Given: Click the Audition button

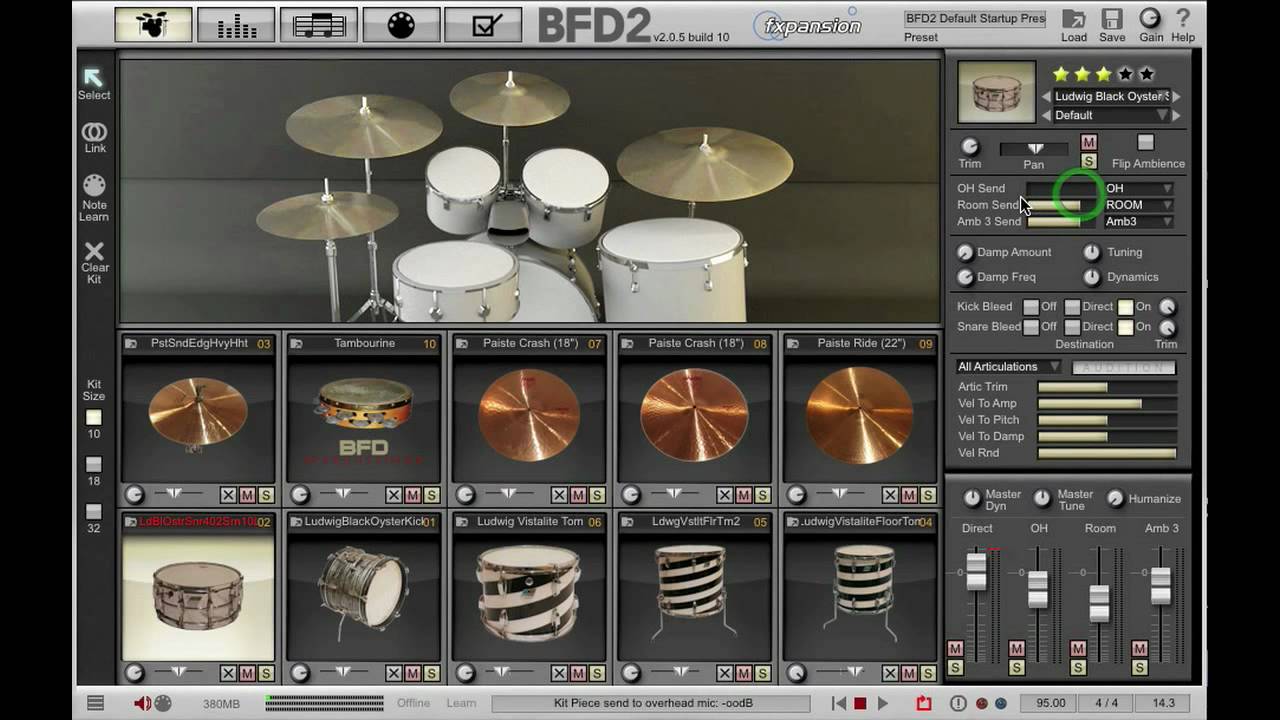Looking at the screenshot, I should [x=1124, y=368].
